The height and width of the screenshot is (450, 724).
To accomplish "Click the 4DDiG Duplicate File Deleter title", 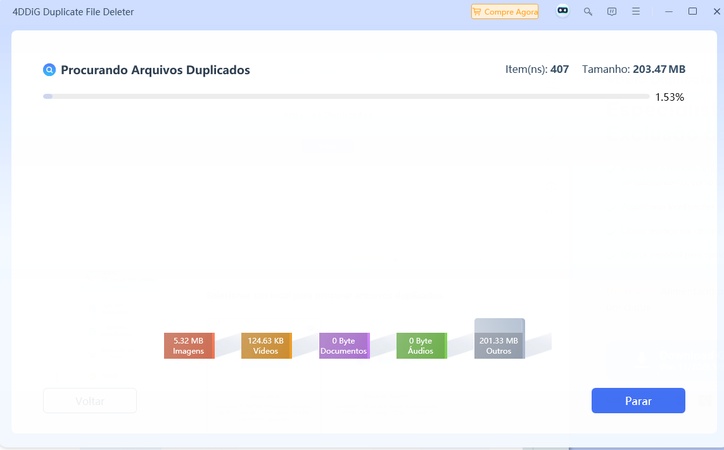I will point(73,12).
